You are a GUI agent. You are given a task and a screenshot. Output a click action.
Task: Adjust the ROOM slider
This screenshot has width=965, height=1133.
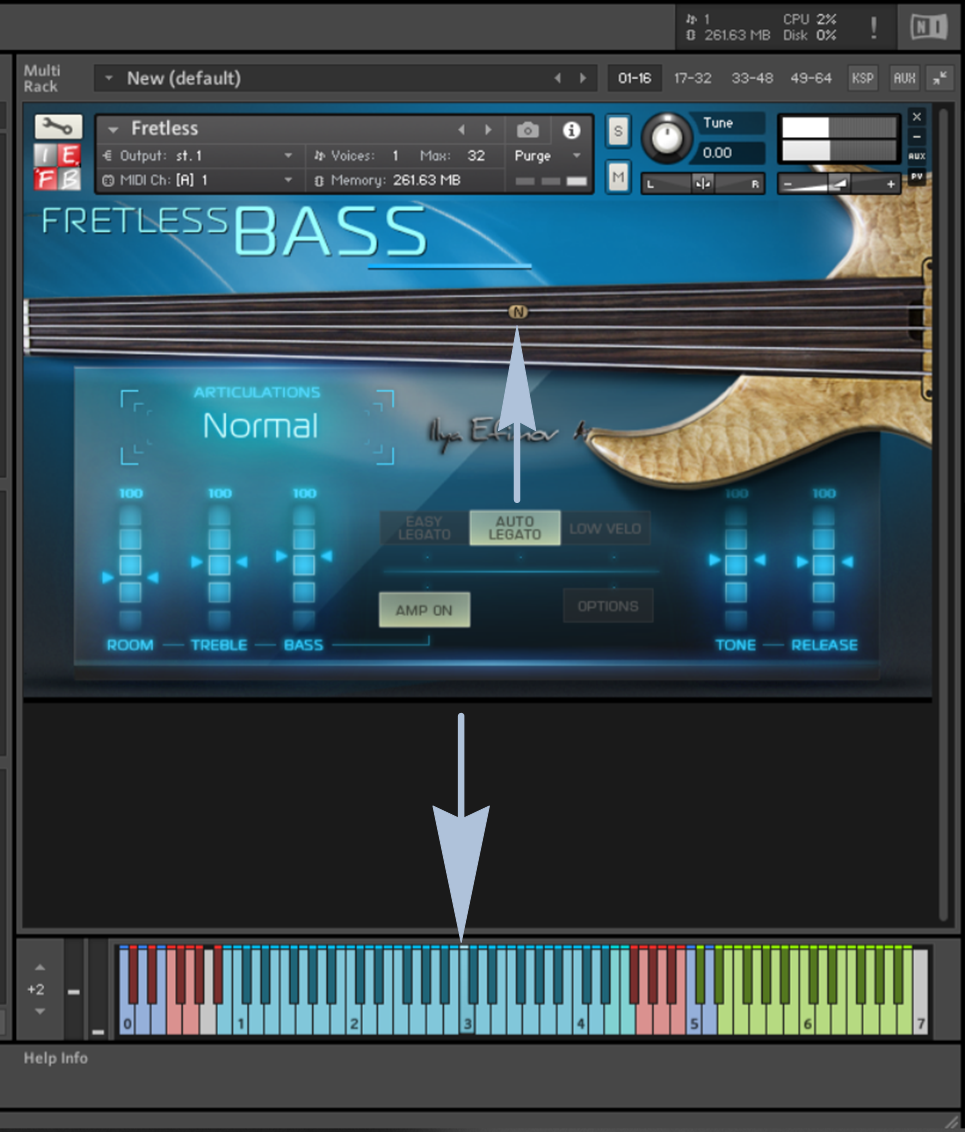[130, 569]
